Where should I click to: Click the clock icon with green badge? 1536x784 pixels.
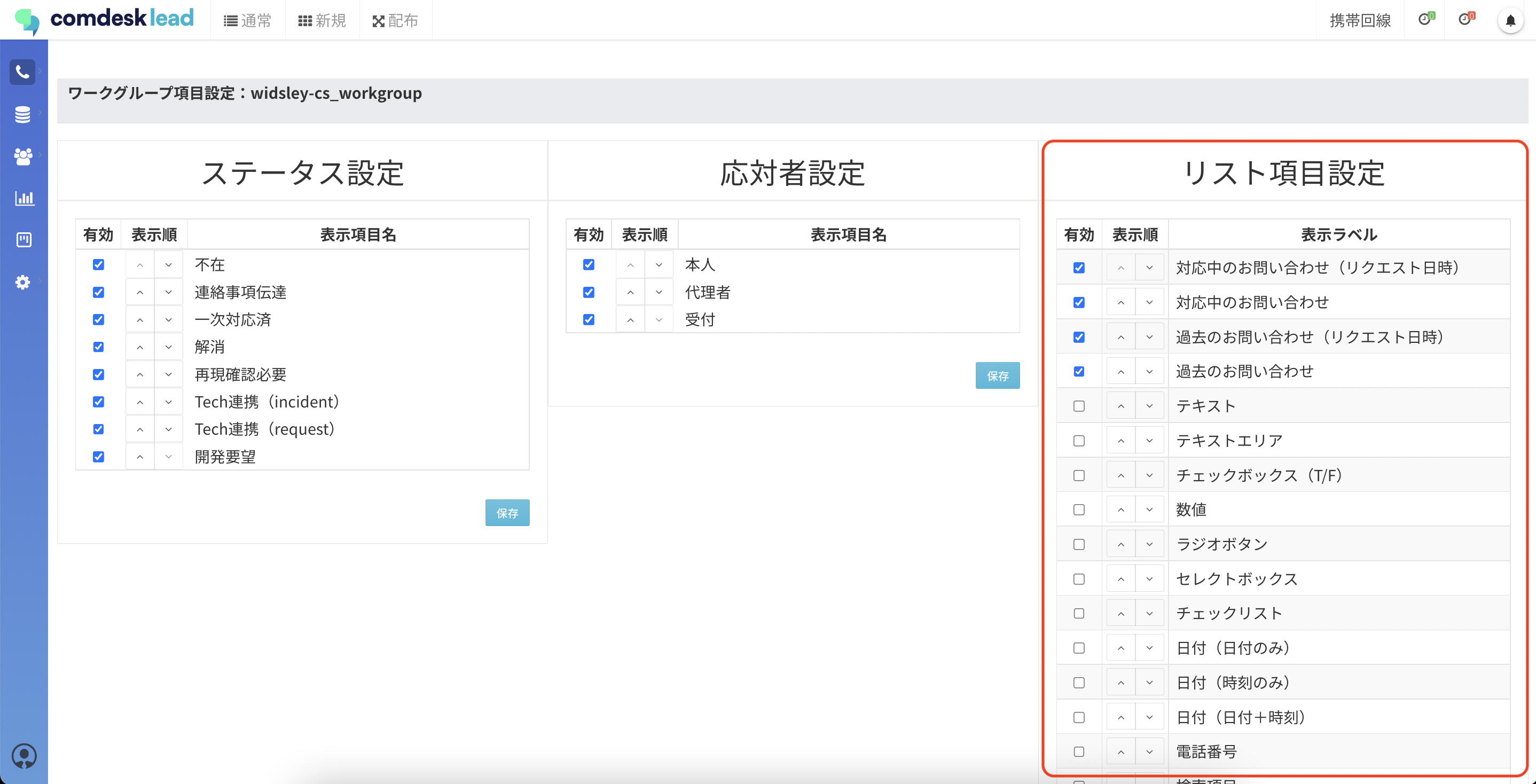[1424, 20]
